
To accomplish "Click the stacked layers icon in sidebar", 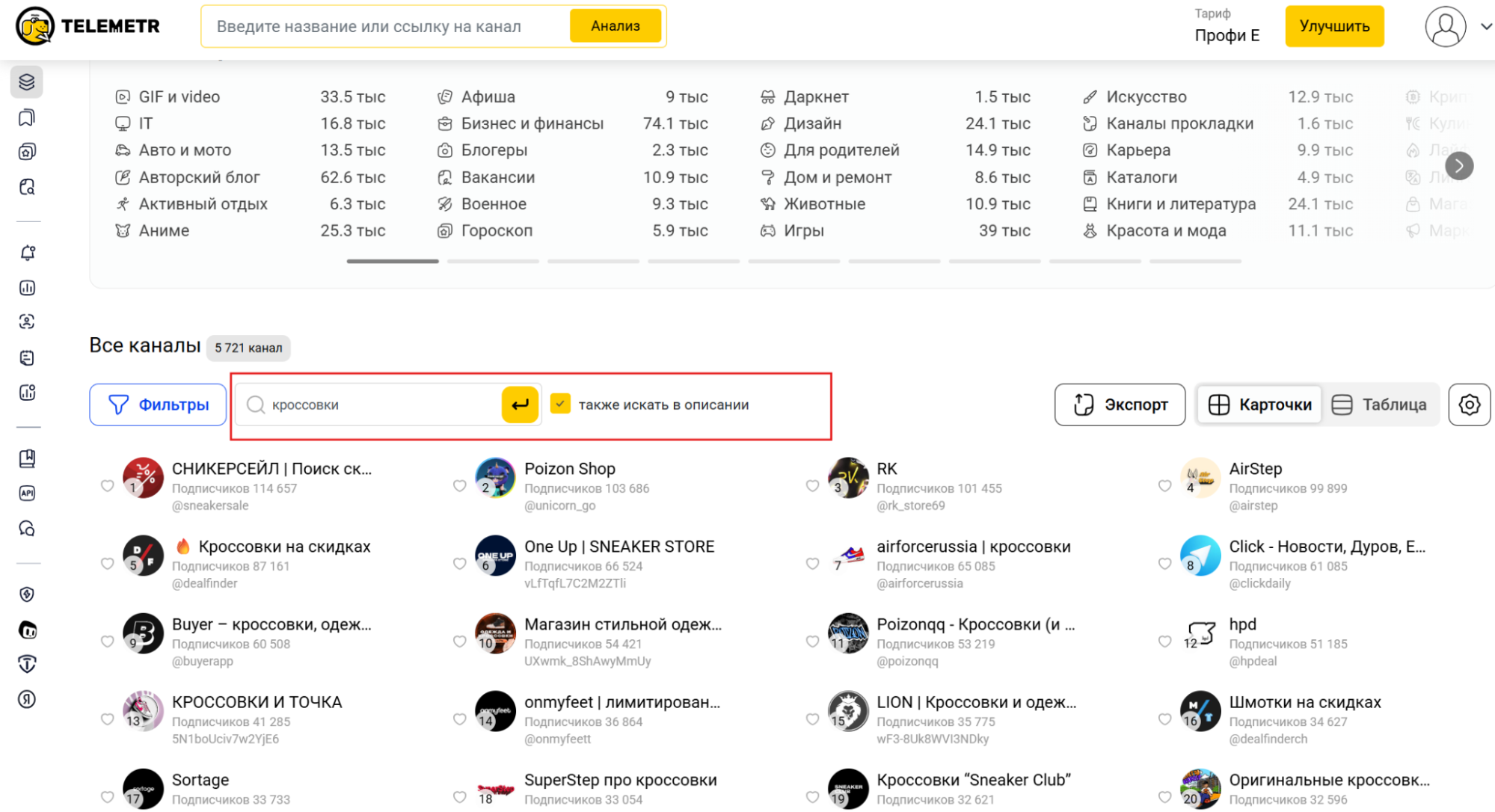I will pos(27,81).
